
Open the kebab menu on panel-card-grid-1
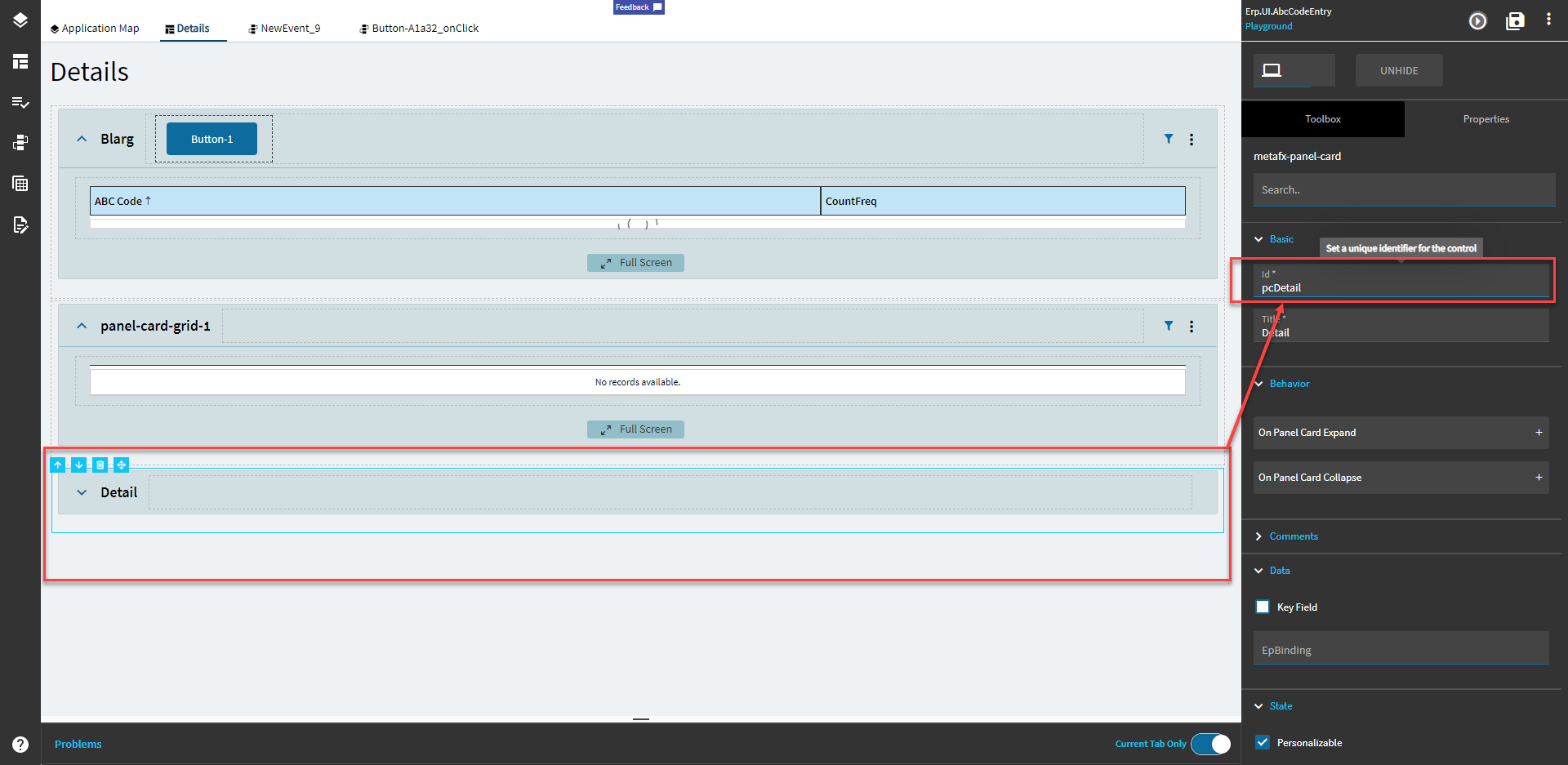(1192, 325)
